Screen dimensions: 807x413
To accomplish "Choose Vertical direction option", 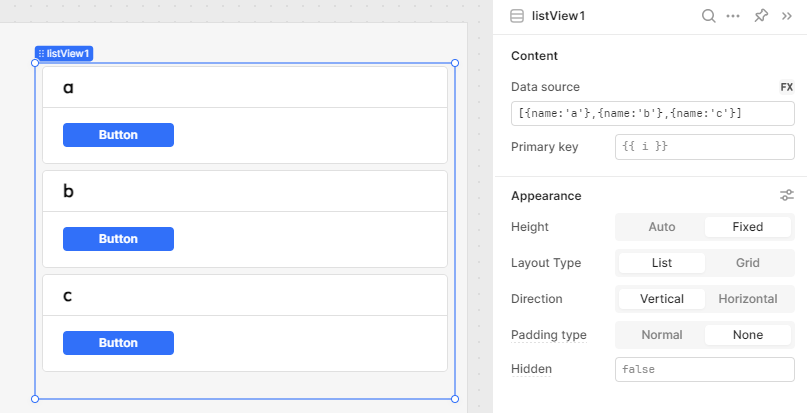I will (x=661, y=299).
